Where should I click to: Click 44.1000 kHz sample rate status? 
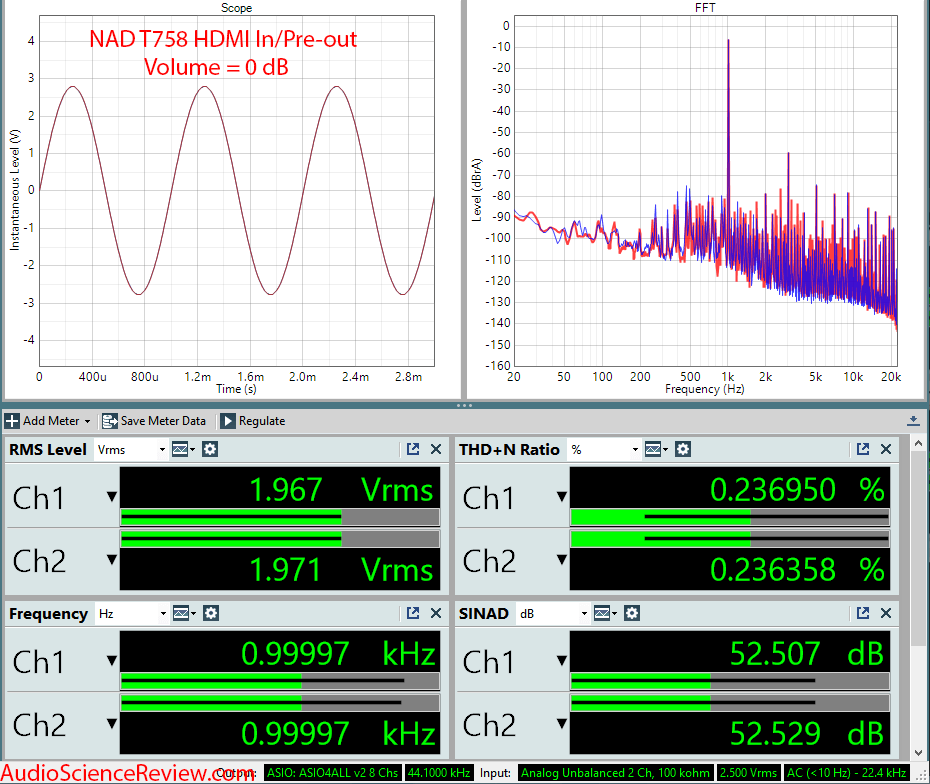[439, 773]
